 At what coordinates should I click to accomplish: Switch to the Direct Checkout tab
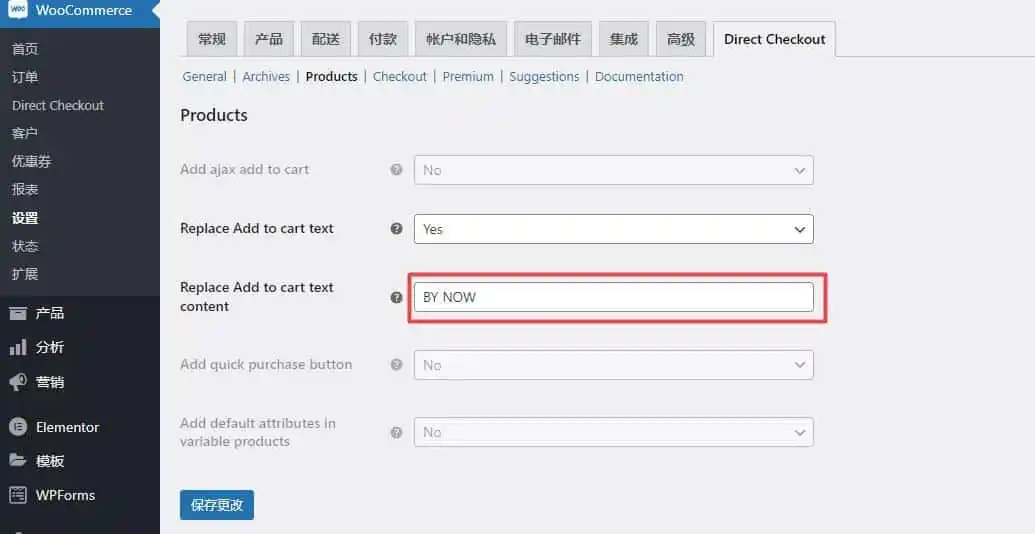(774, 39)
